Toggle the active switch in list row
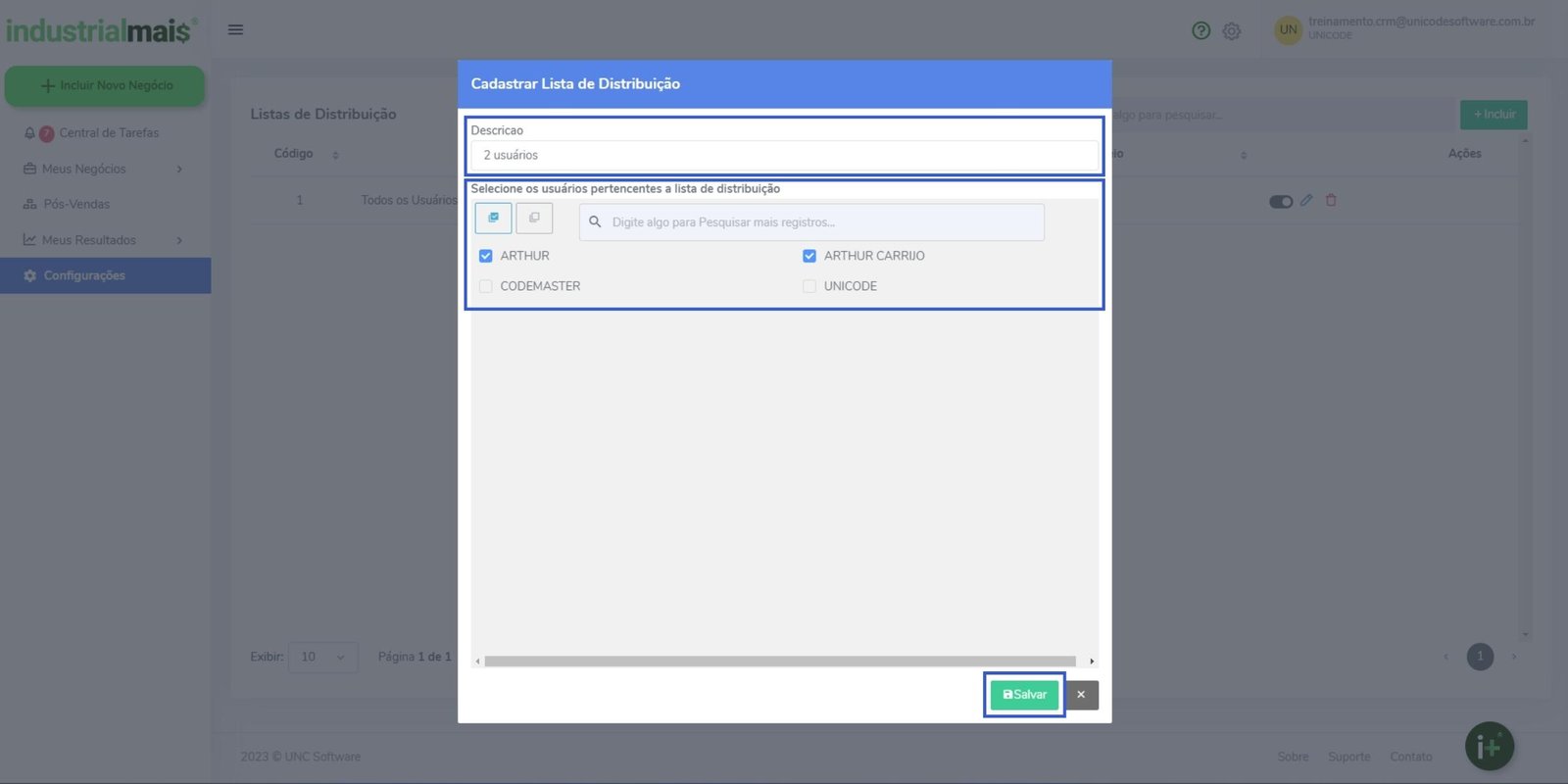 coord(1281,202)
